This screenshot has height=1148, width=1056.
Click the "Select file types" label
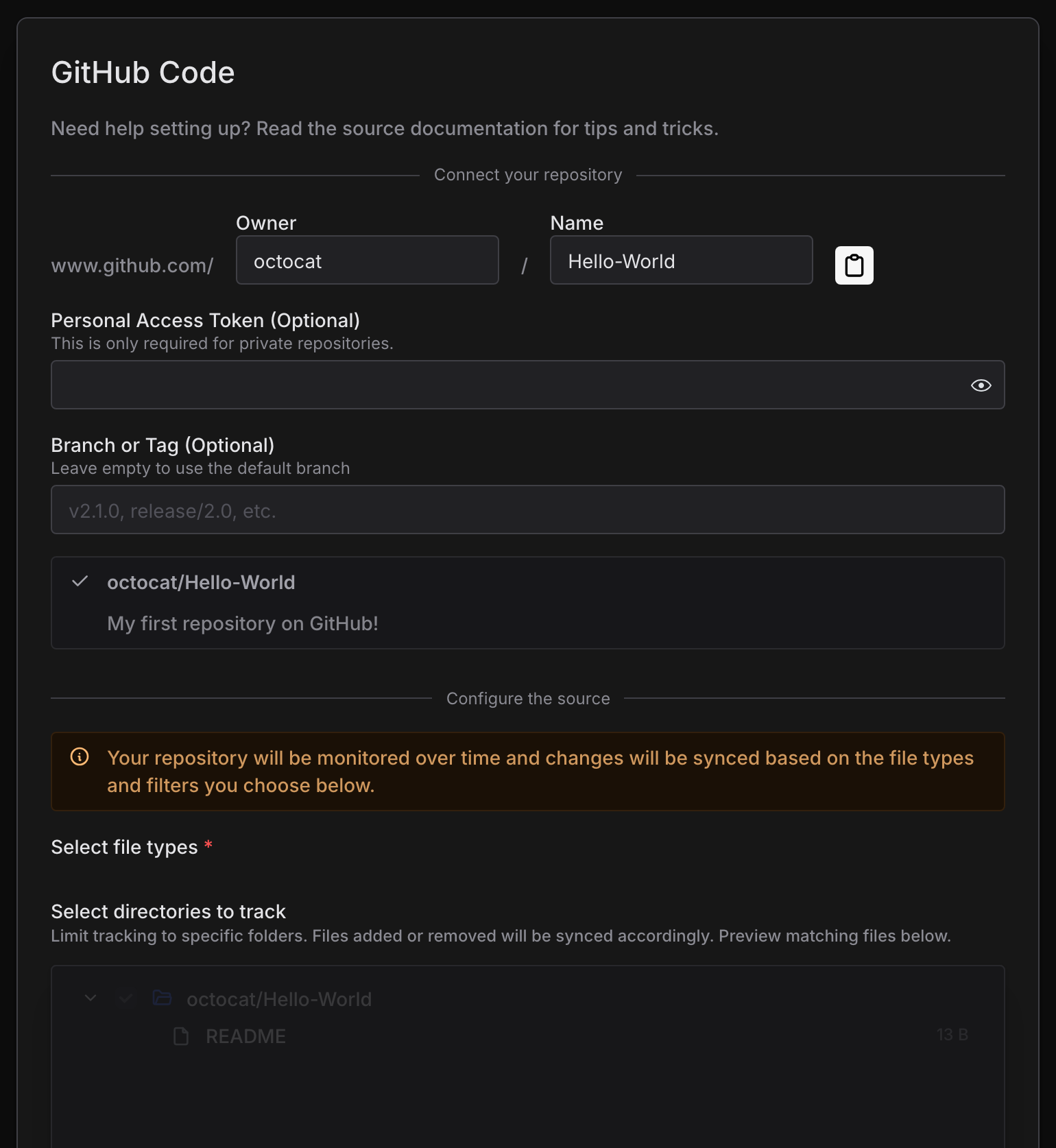coord(124,847)
